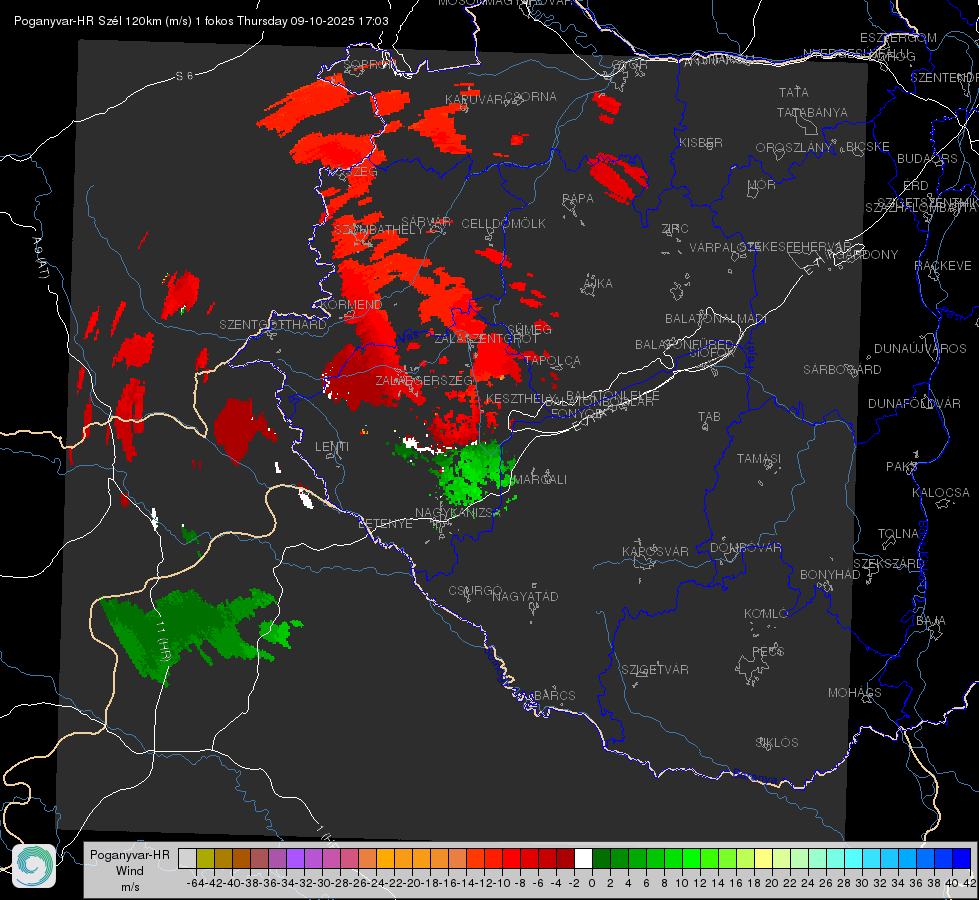Click the PAPA city label
979x900 pixels.
point(578,198)
